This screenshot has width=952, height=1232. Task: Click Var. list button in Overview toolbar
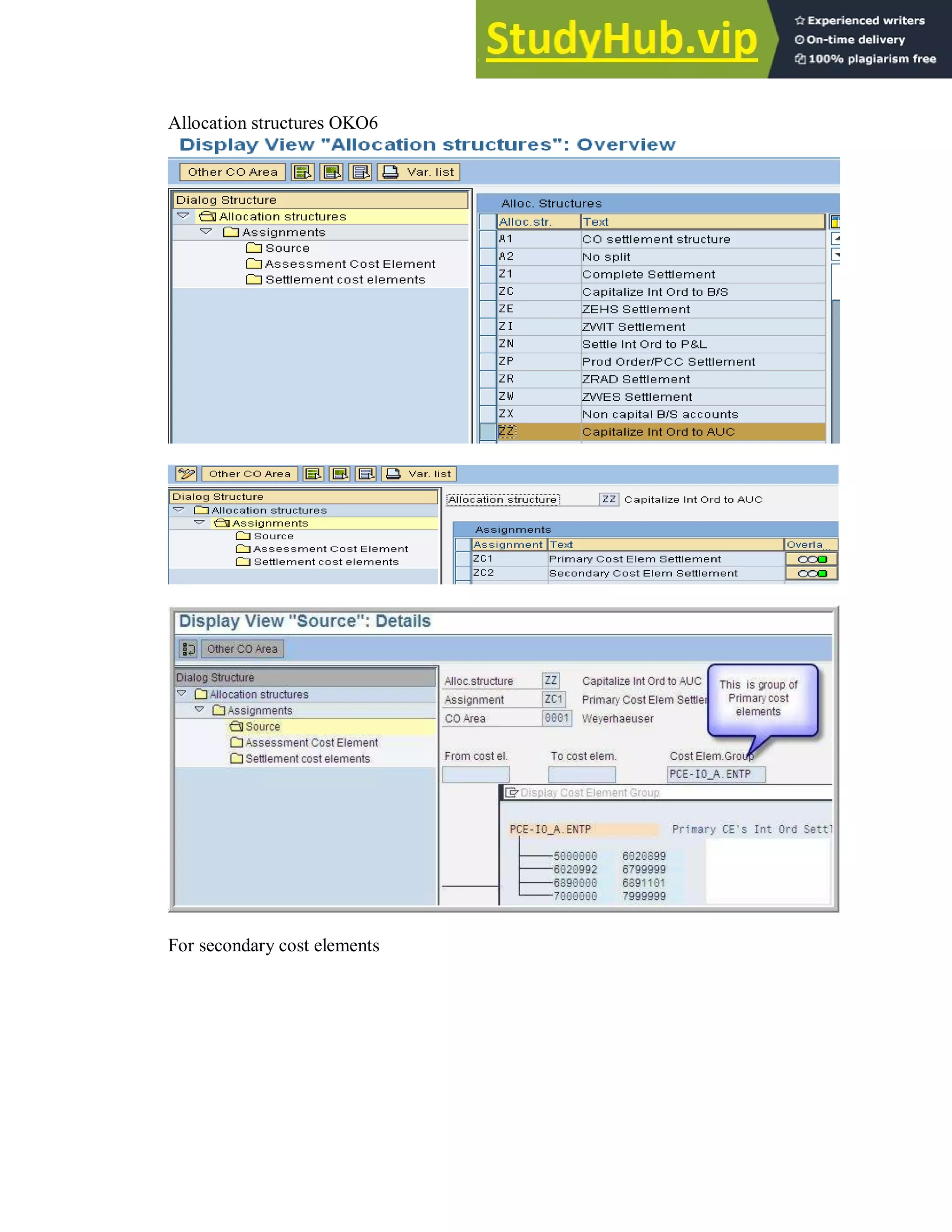tap(419, 172)
